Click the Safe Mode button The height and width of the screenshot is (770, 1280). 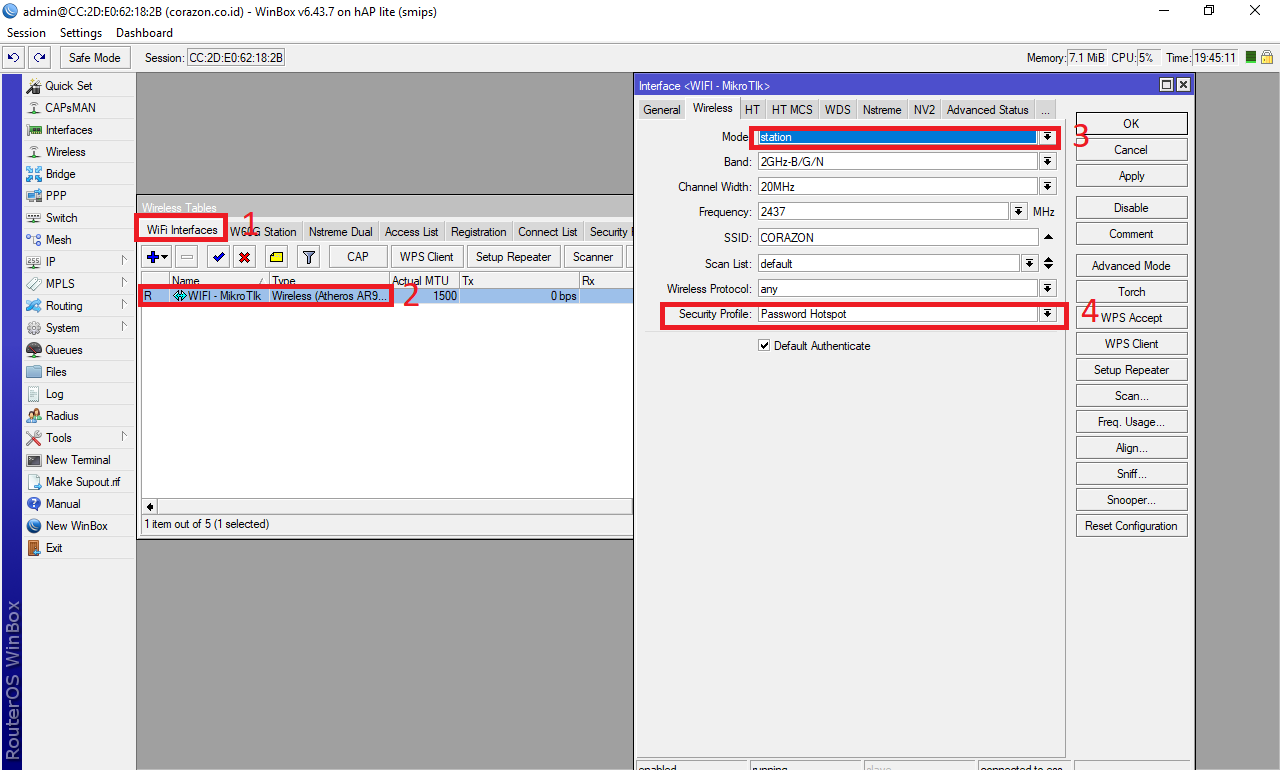(94, 58)
